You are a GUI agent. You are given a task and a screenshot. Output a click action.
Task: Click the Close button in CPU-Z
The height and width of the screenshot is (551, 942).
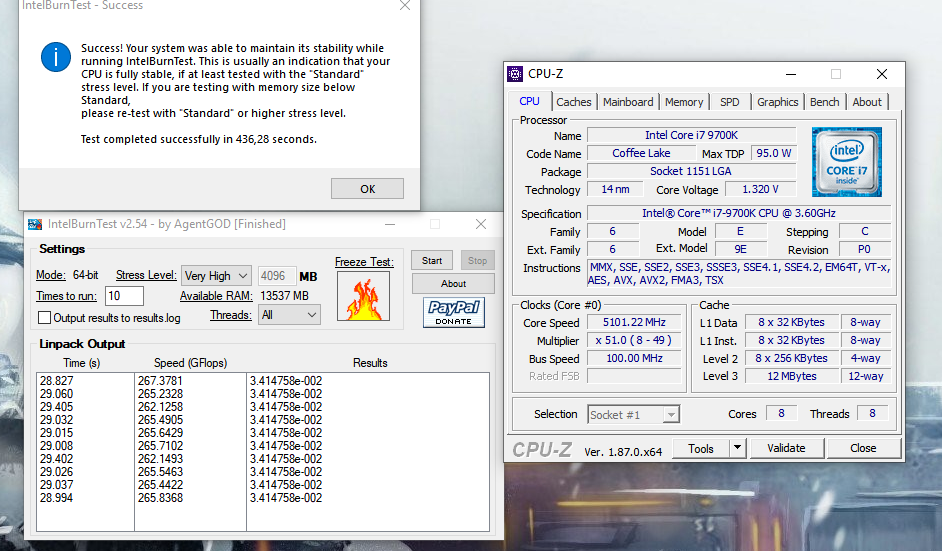[x=863, y=448]
